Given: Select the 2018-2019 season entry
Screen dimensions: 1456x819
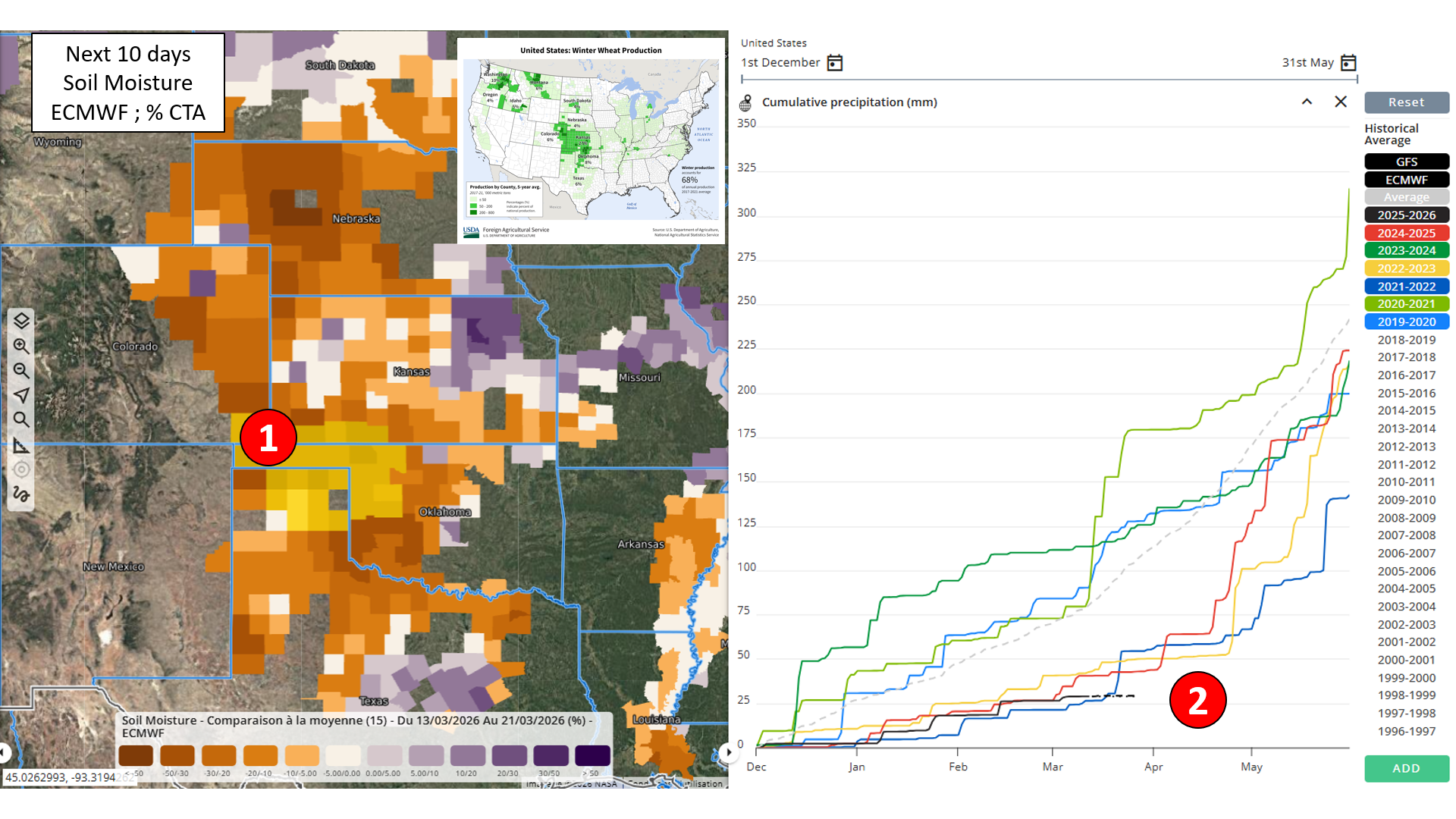Looking at the screenshot, I should (1406, 340).
